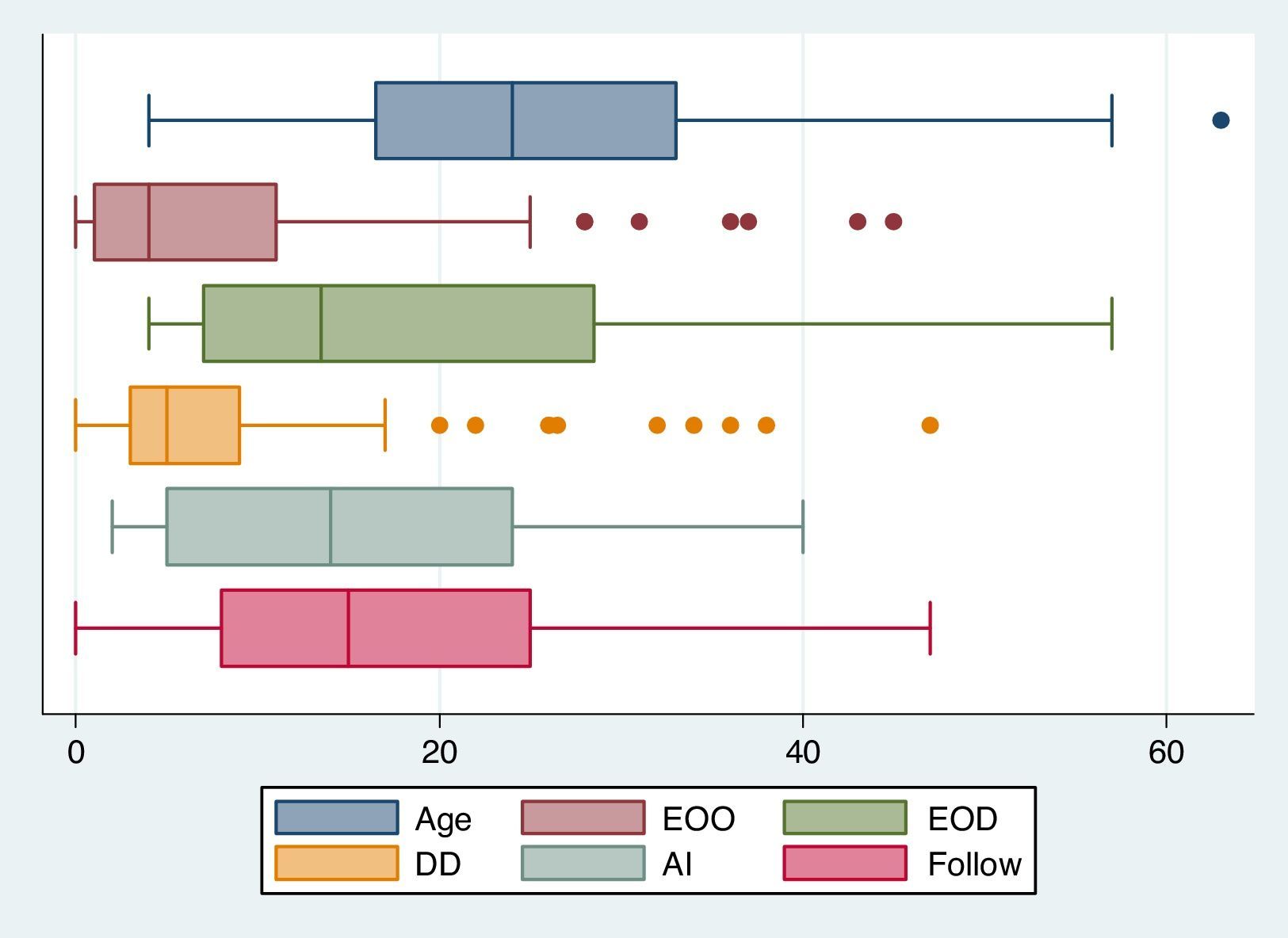The image size is (1288, 938).
Task: Click the "Age" legend label text
Action: click(443, 819)
